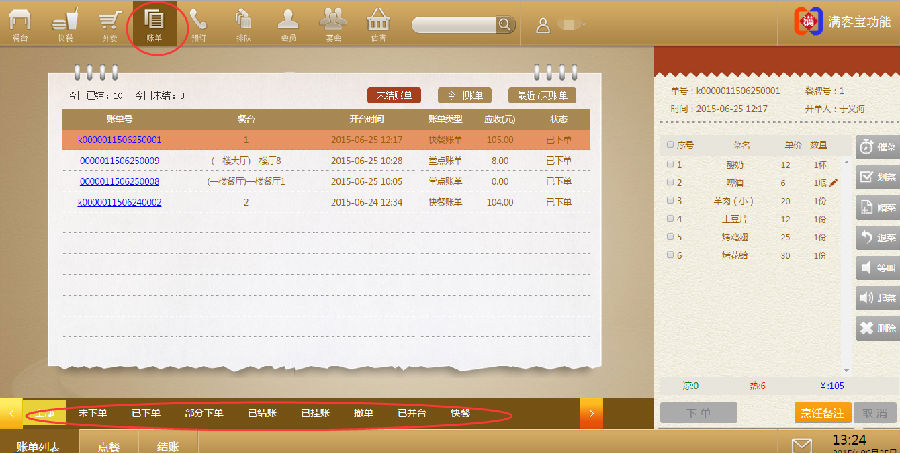Click inside the top search field
900x453 pixels.
tap(453, 24)
